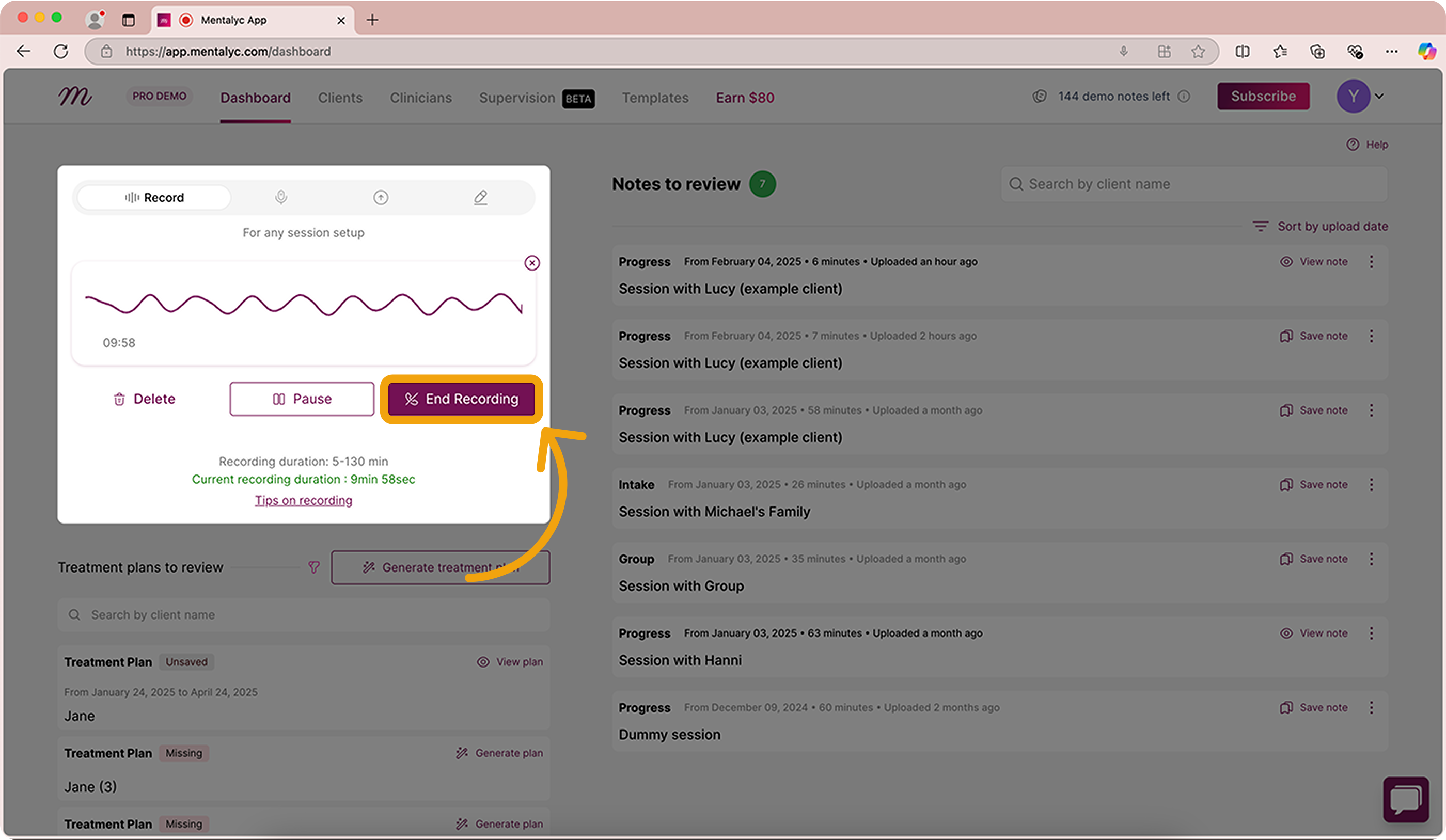Click the Unsaved tag on Jane plan

(186, 662)
